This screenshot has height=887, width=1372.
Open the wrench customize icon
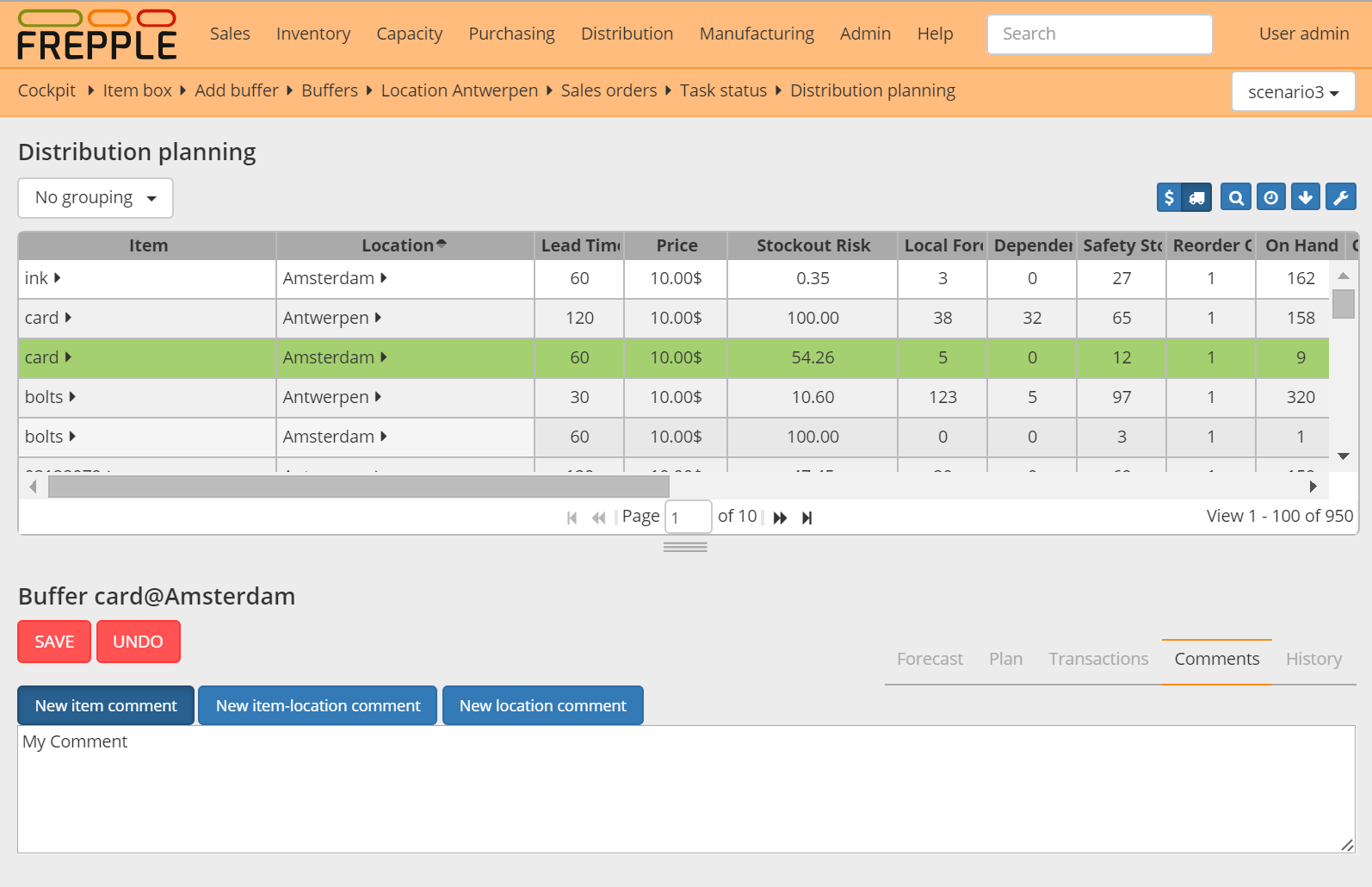(1340, 198)
